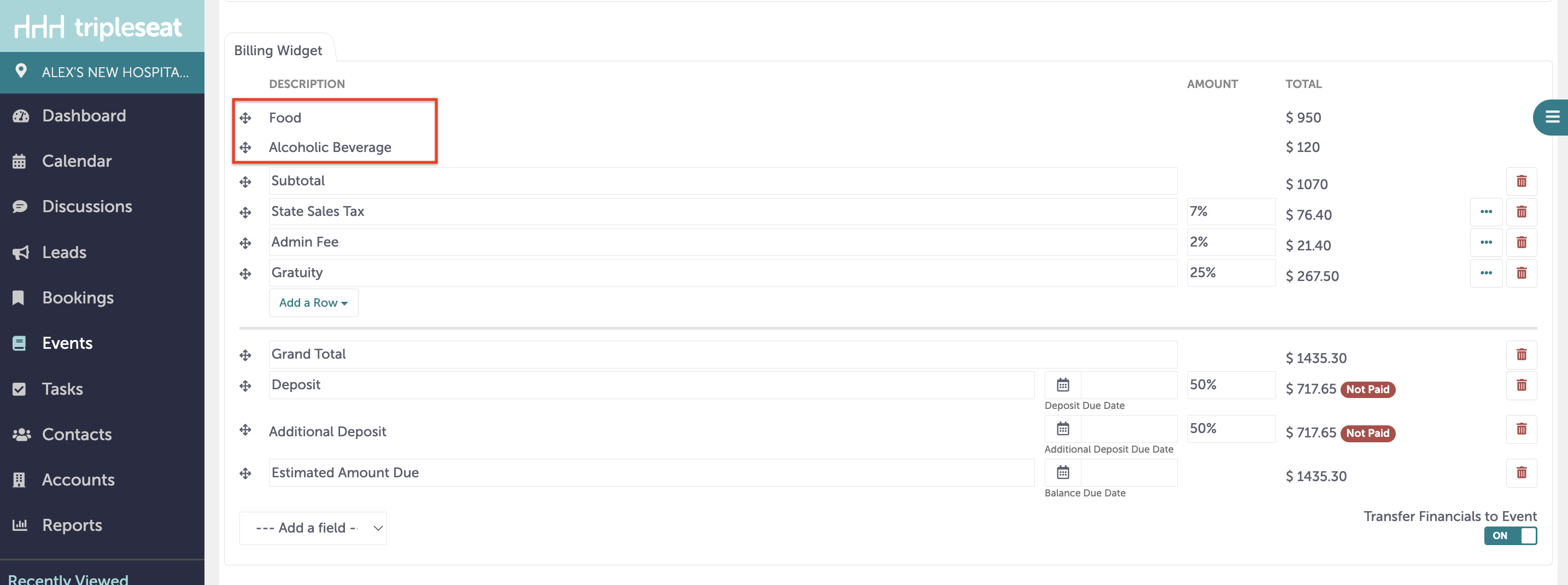Select the Billing Widget tab
Viewport: 1568px width, 585px height.
point(278,50)
